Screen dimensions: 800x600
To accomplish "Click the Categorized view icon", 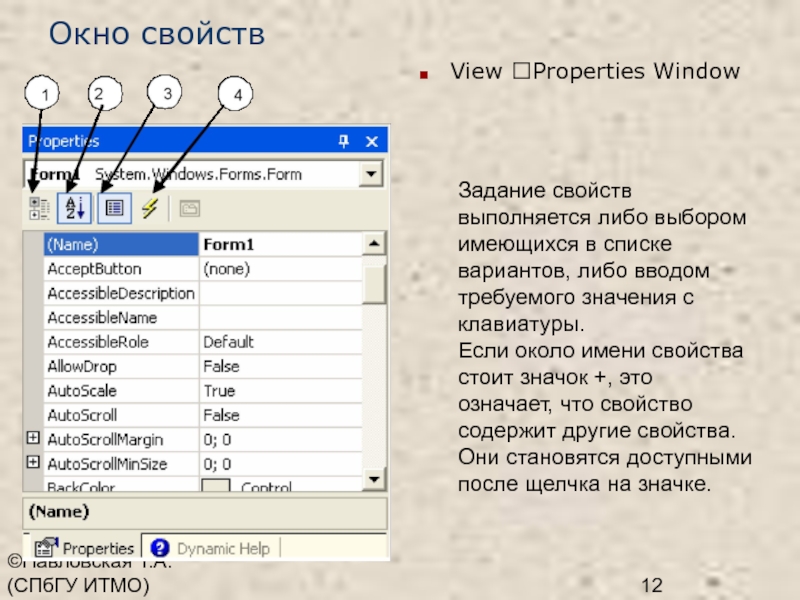I will [40, 208].
